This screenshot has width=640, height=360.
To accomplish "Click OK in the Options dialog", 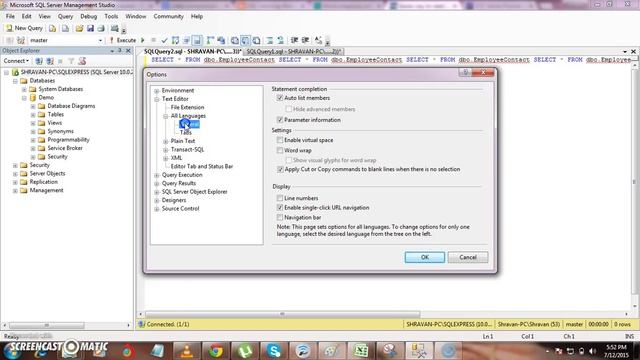I will [x=424, y=257].
